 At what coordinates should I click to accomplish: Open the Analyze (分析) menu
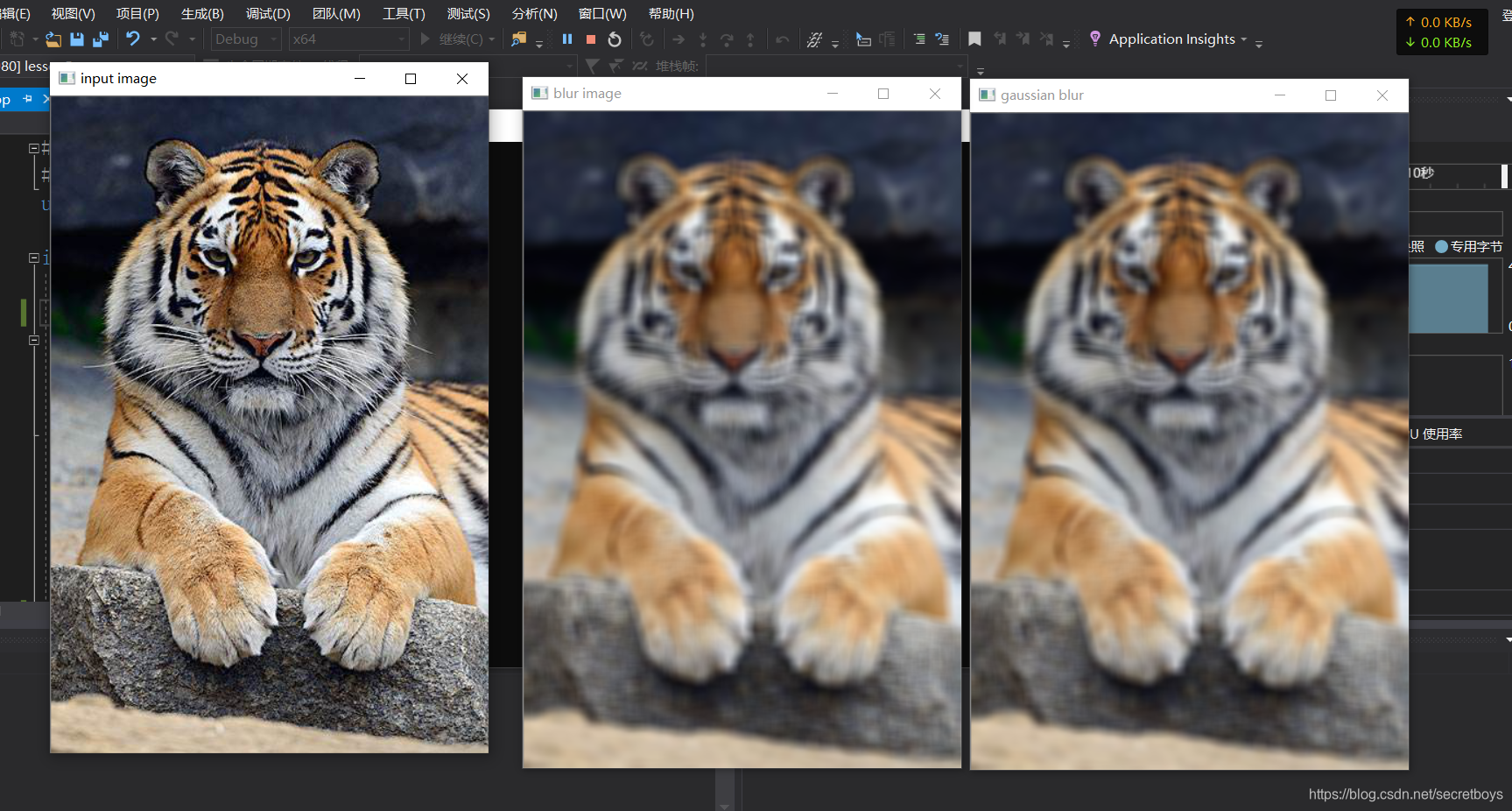point(534,14)
